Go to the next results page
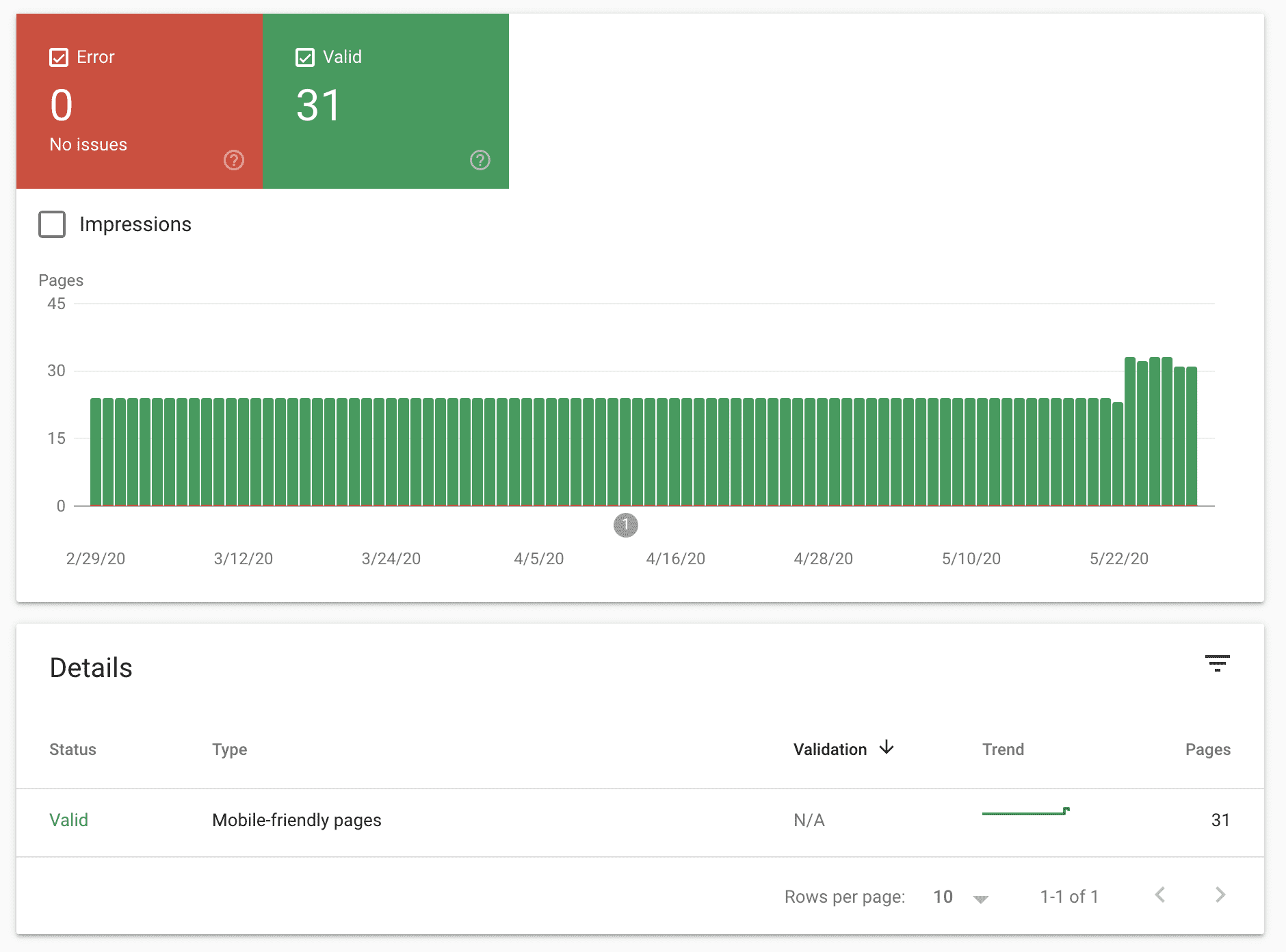This screenshot has width=1286, height=952. (1220, 895)
